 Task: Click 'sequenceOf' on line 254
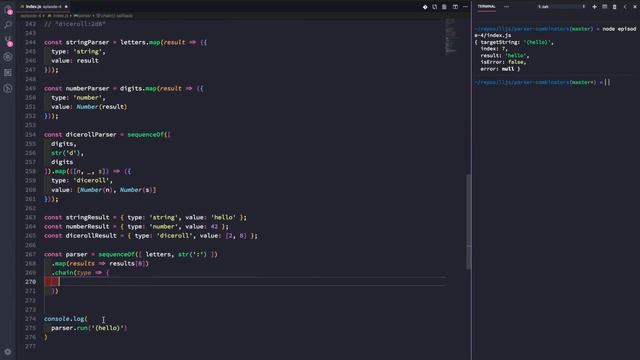pyautogui.click(x=146, y=134)
